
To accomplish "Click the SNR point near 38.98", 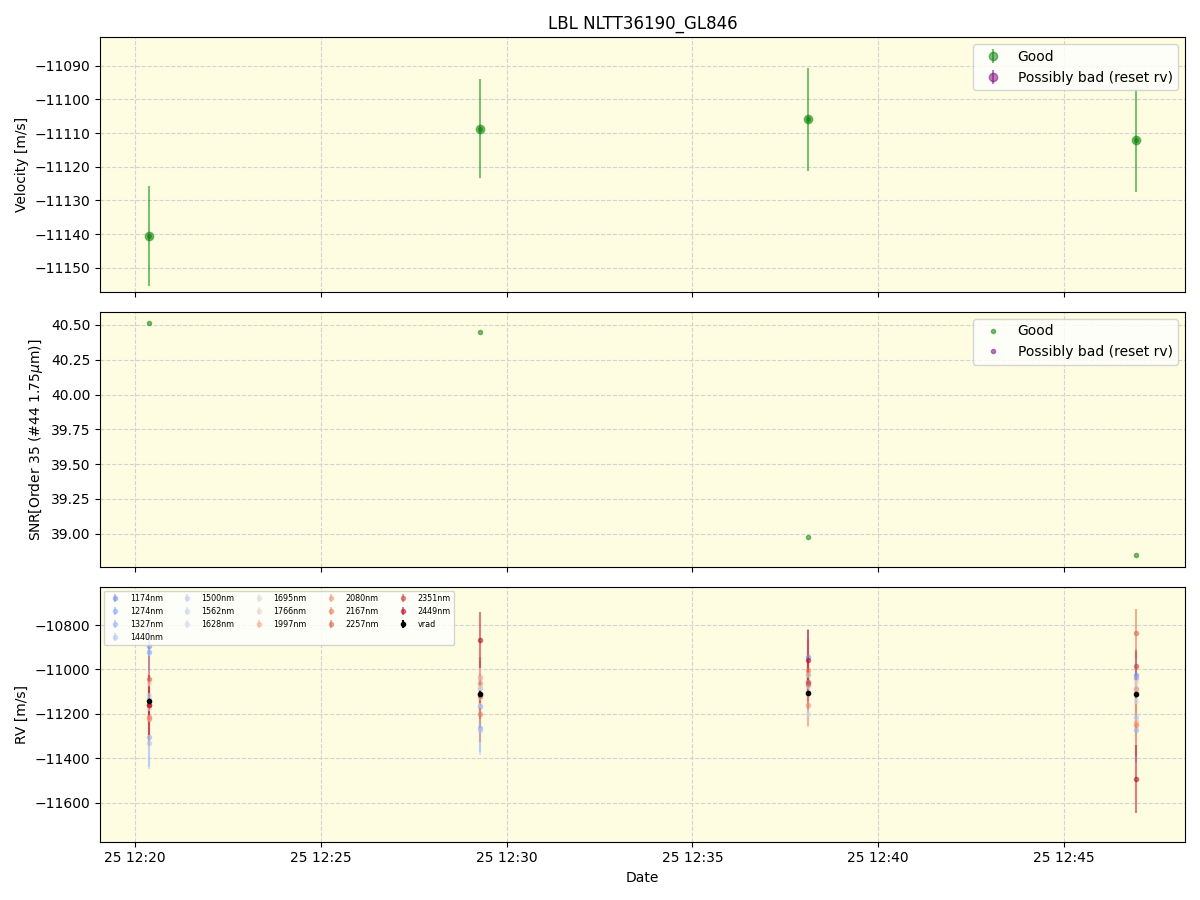I will coord(808,537).
